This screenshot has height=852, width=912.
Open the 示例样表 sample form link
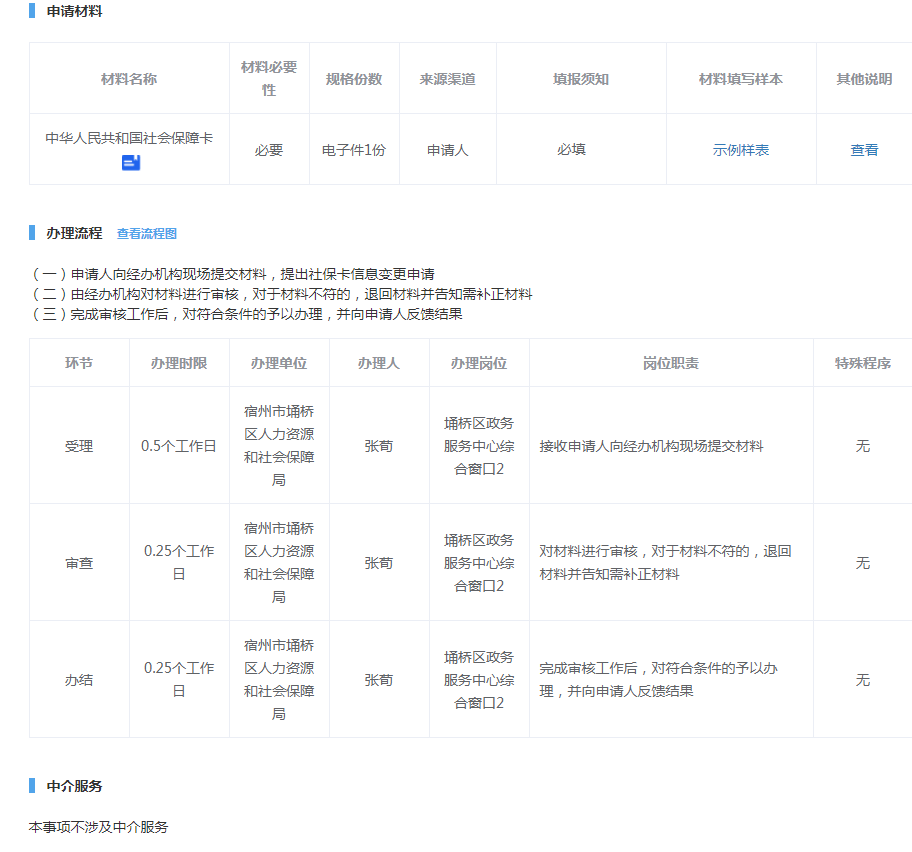coord(741,150)
